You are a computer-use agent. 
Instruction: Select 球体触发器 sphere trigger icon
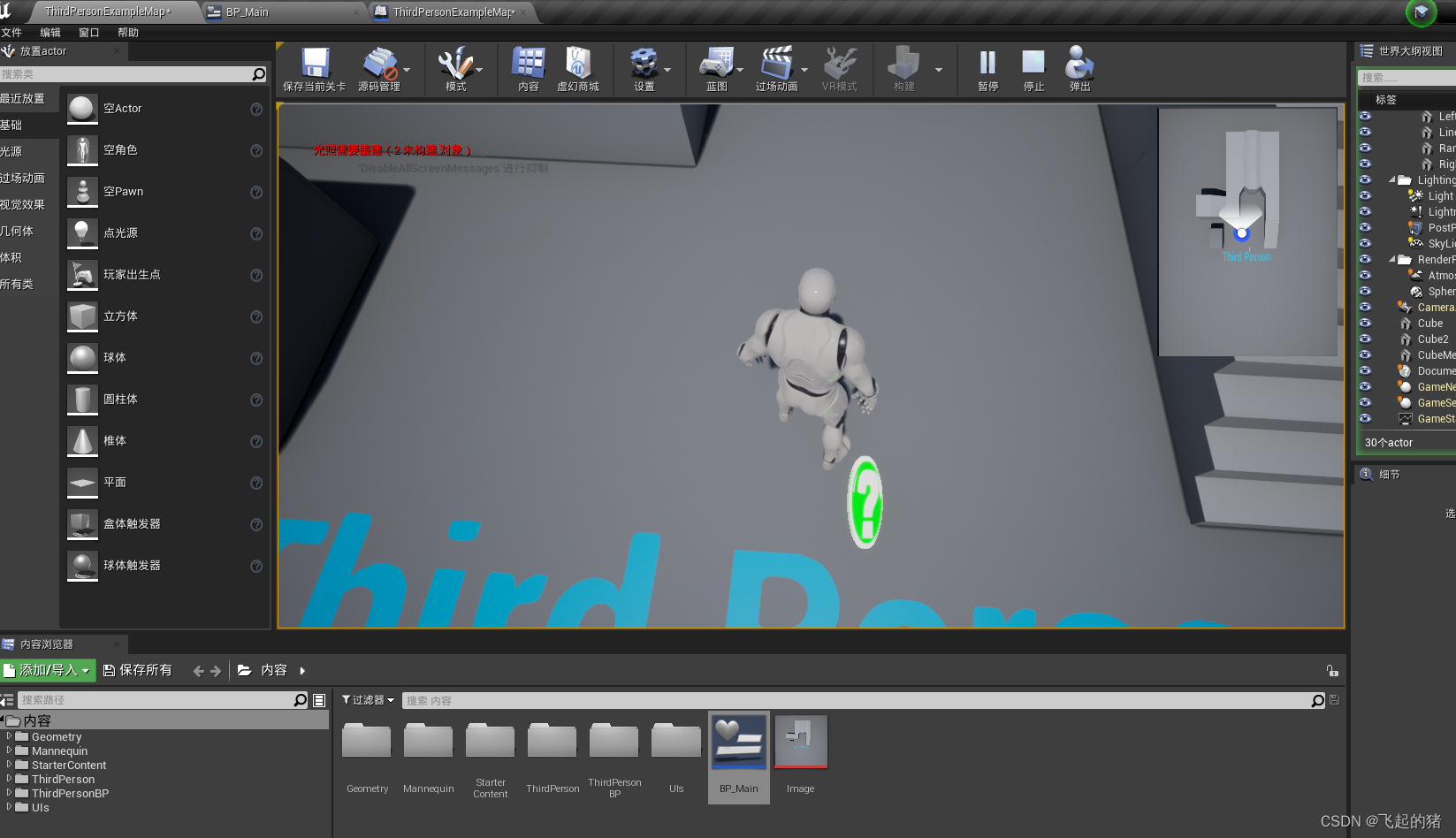coord(82,566)
